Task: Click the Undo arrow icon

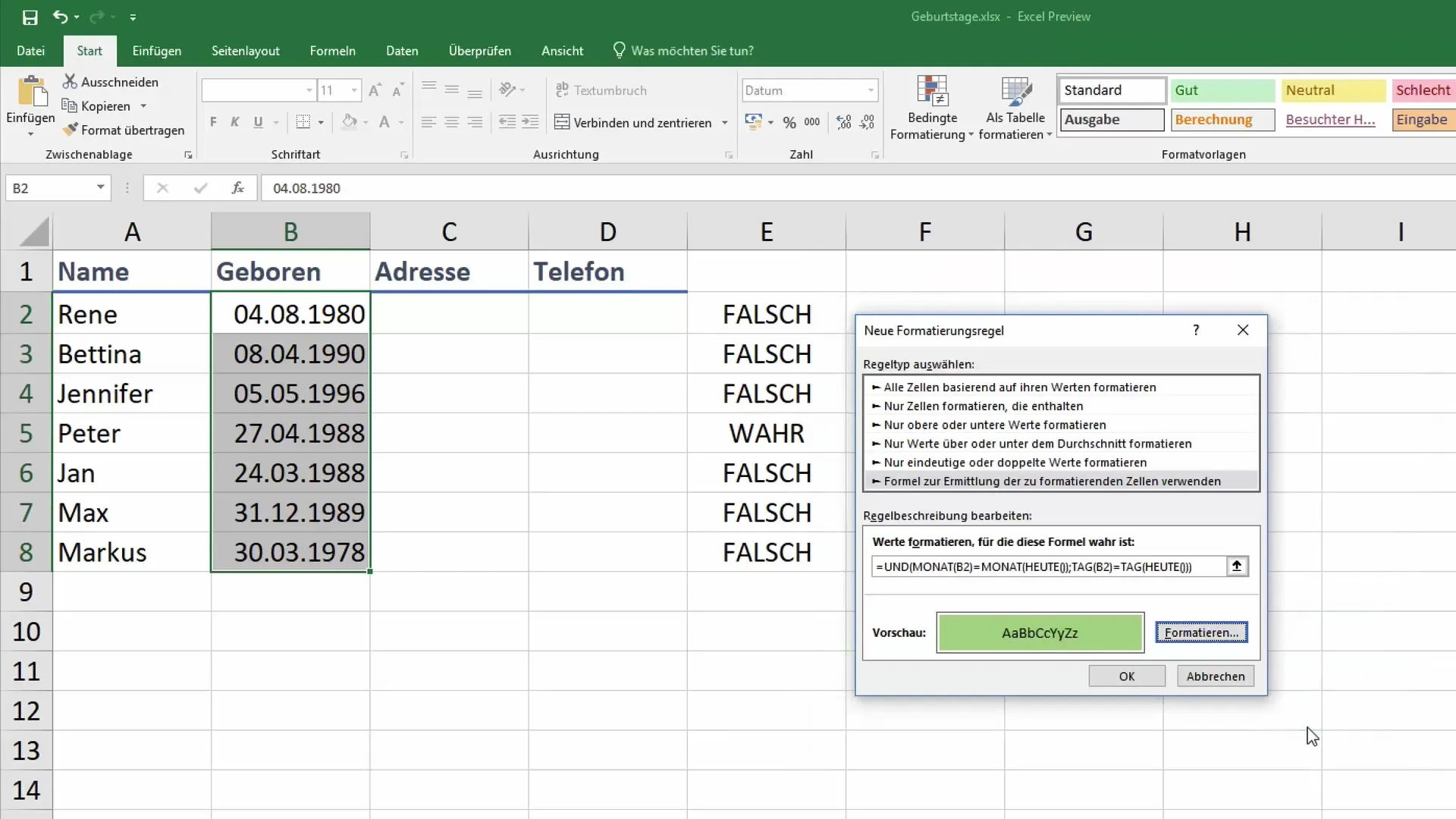Action: pos(60,17)
